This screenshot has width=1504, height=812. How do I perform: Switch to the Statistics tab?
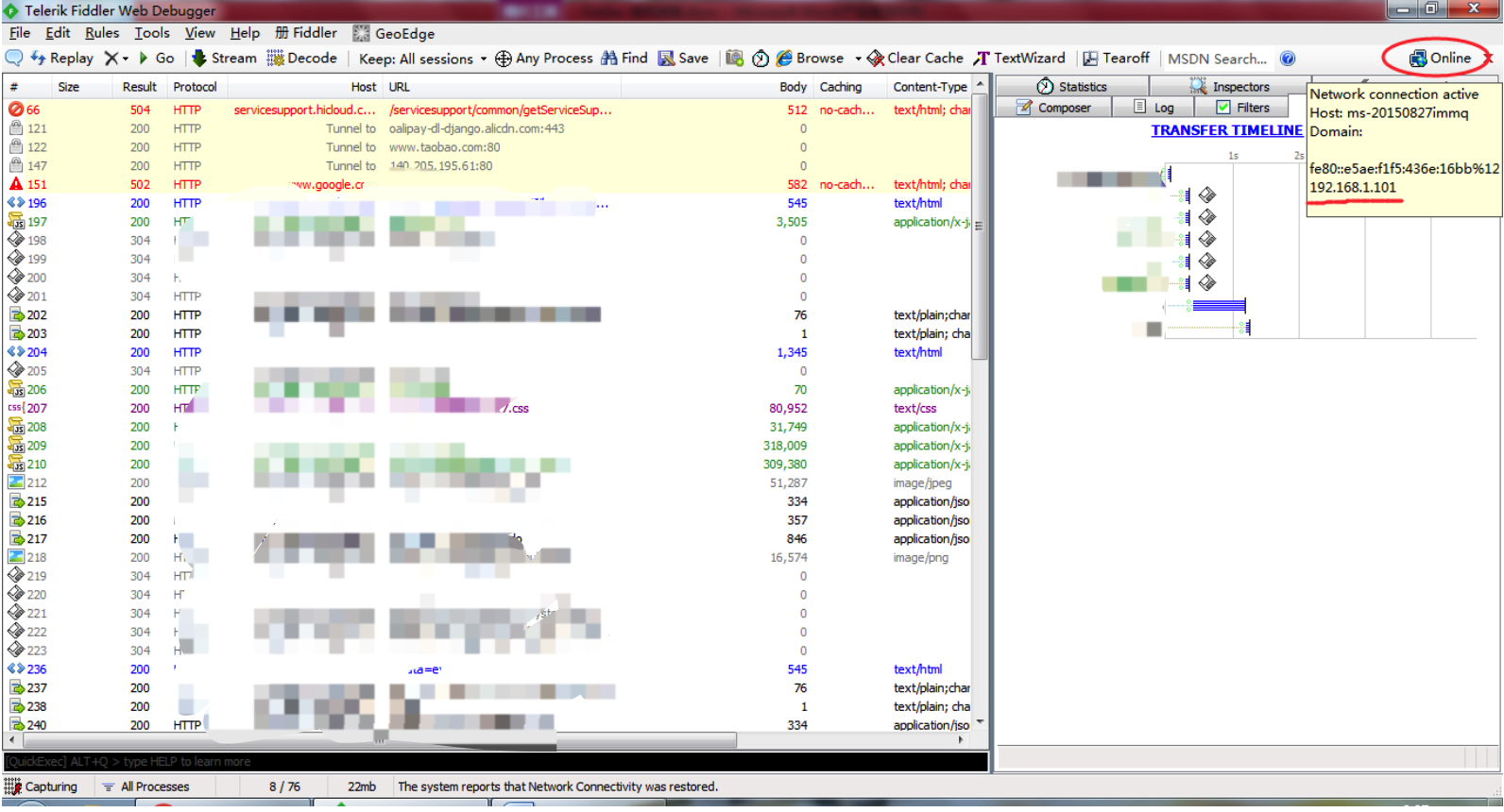coord(1071,87)
